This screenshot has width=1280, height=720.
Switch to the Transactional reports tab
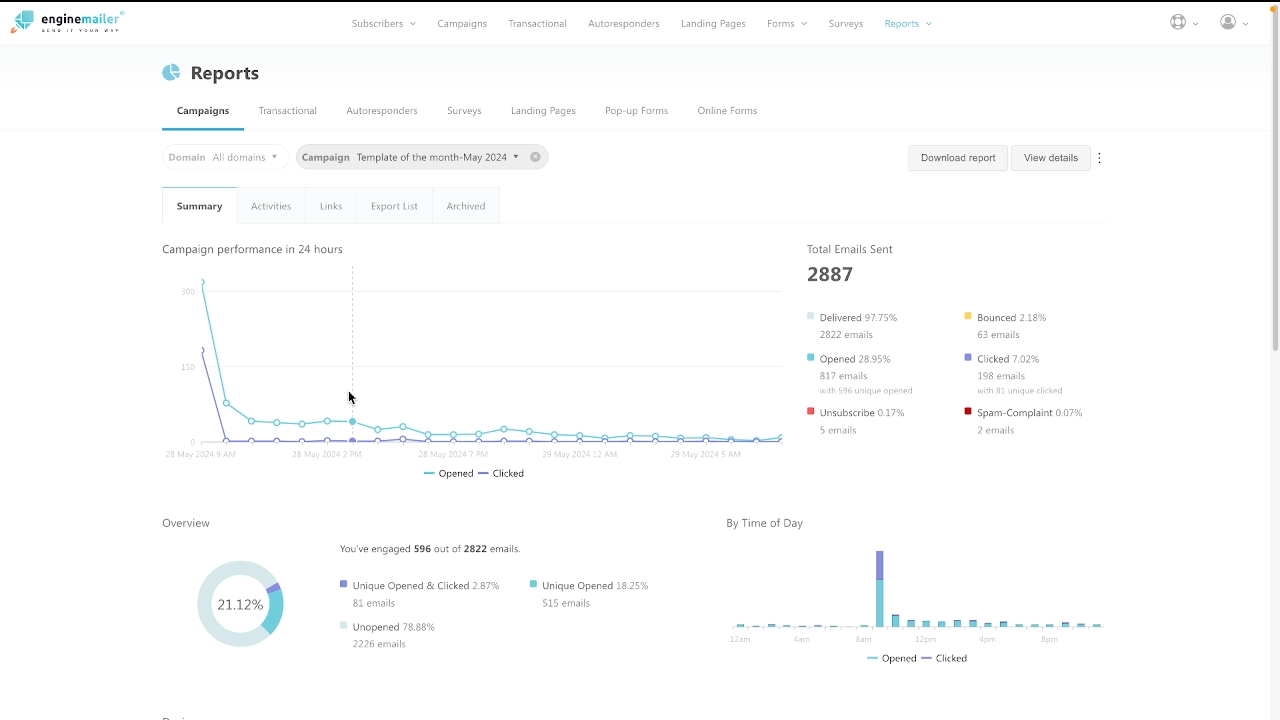(x=287, y=110)
